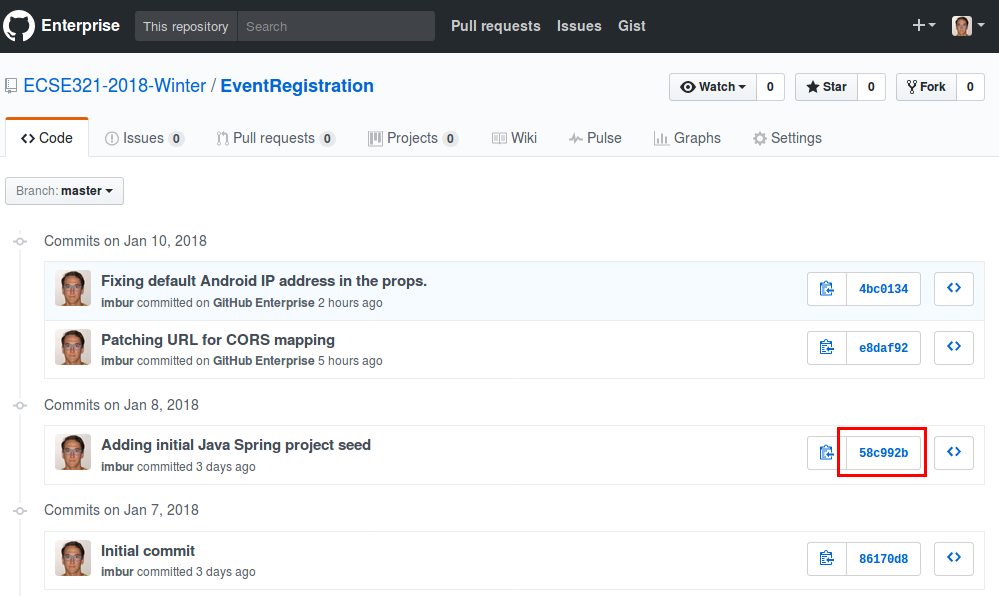Star the repository

(826, 87)
